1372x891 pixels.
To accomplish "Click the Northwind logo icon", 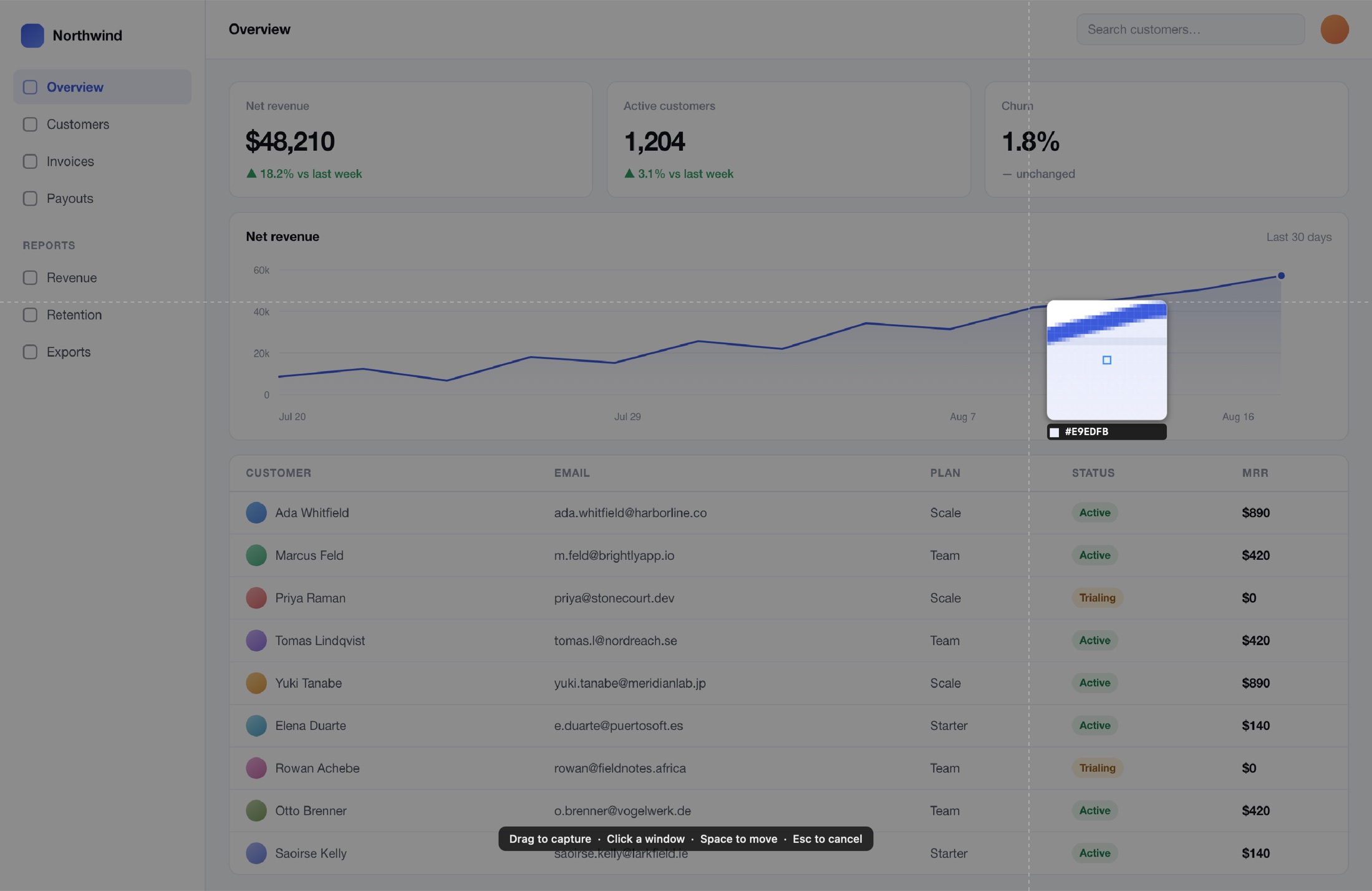I will (32, 36).
